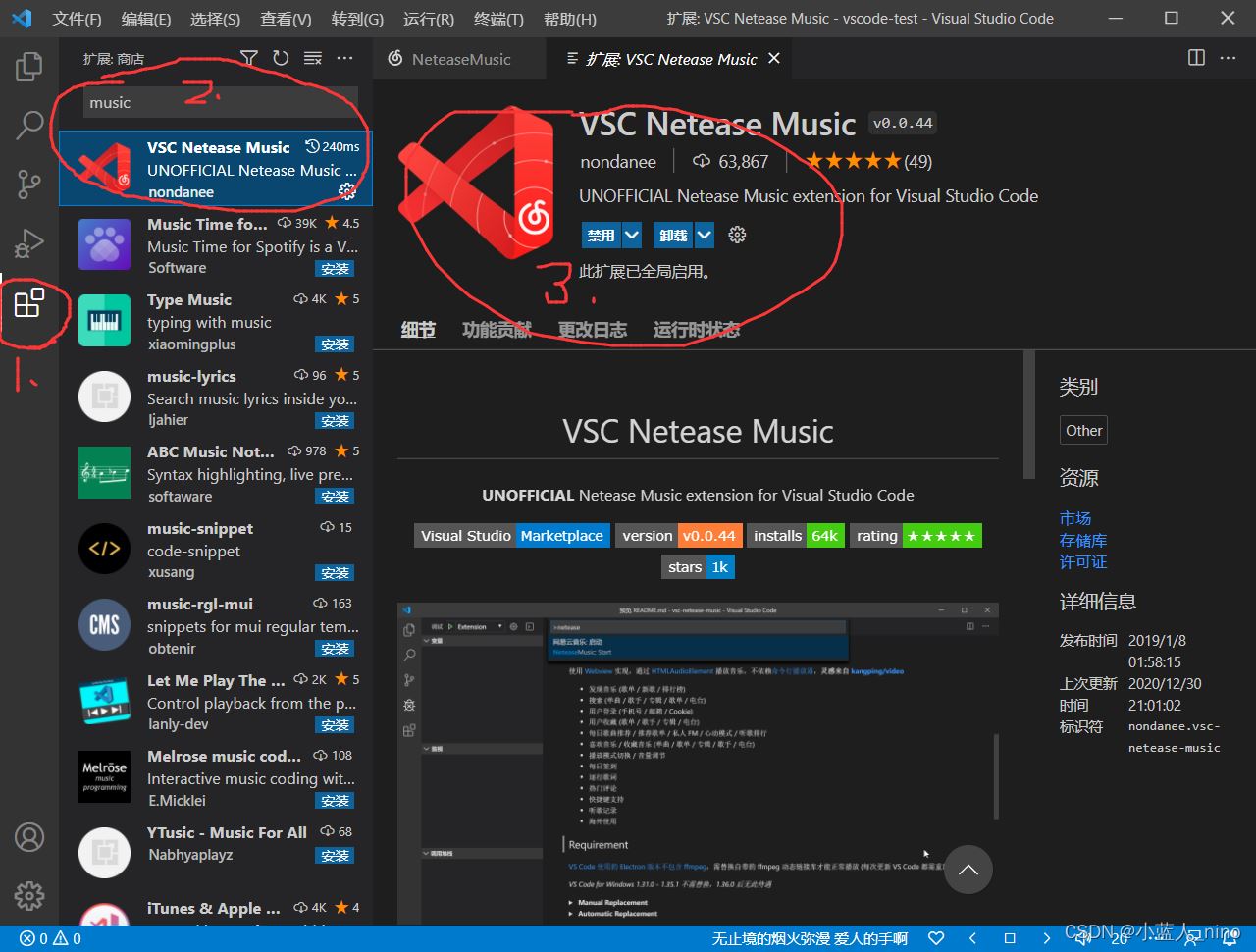The width and height of the screenshot is (1256, 952).
Task: Click the Visual Studio Marketplace badge
Action: [511, 536]
